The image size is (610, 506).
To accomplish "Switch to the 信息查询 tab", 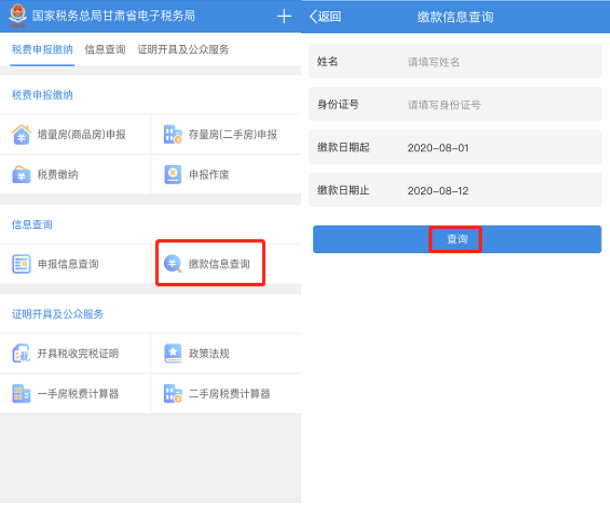I will (x=105, y=50).
